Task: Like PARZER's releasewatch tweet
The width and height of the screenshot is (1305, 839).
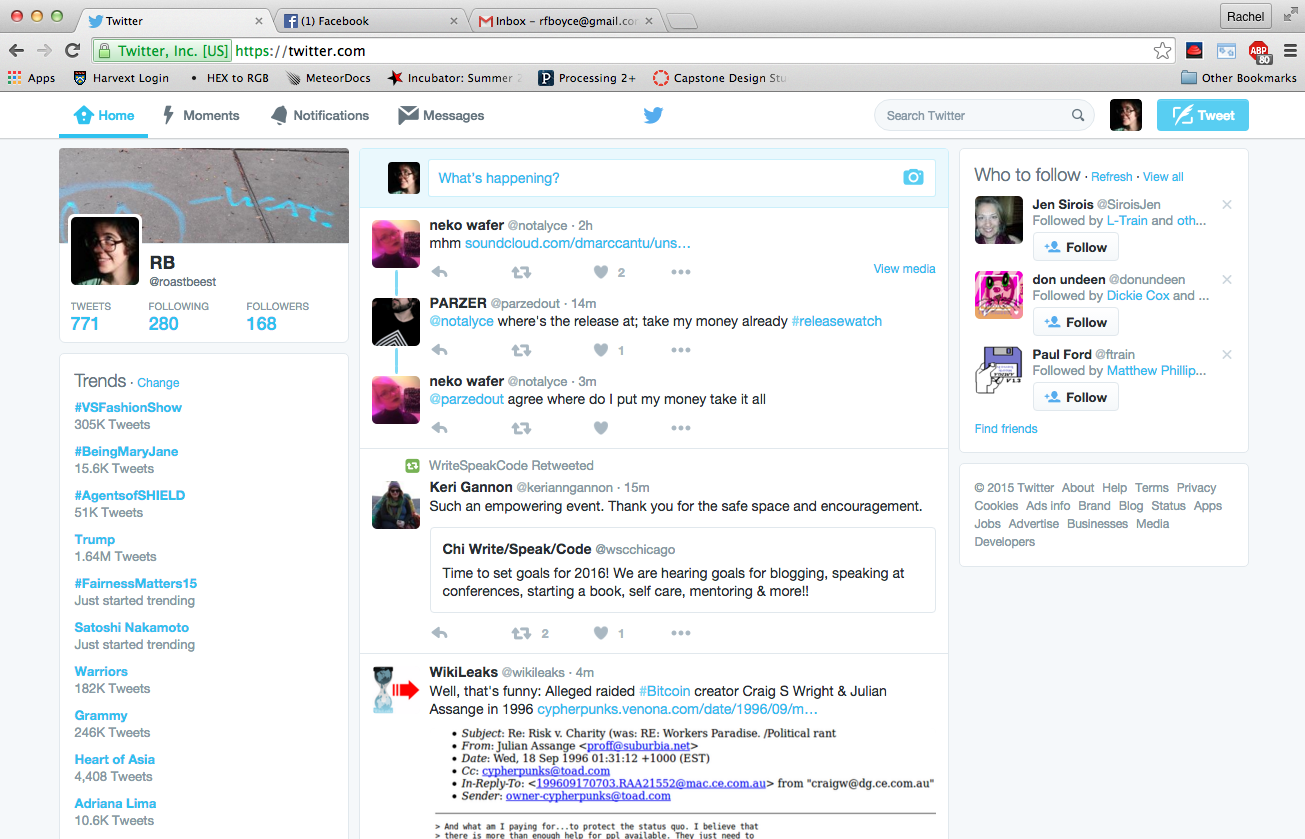Action: 601,350
